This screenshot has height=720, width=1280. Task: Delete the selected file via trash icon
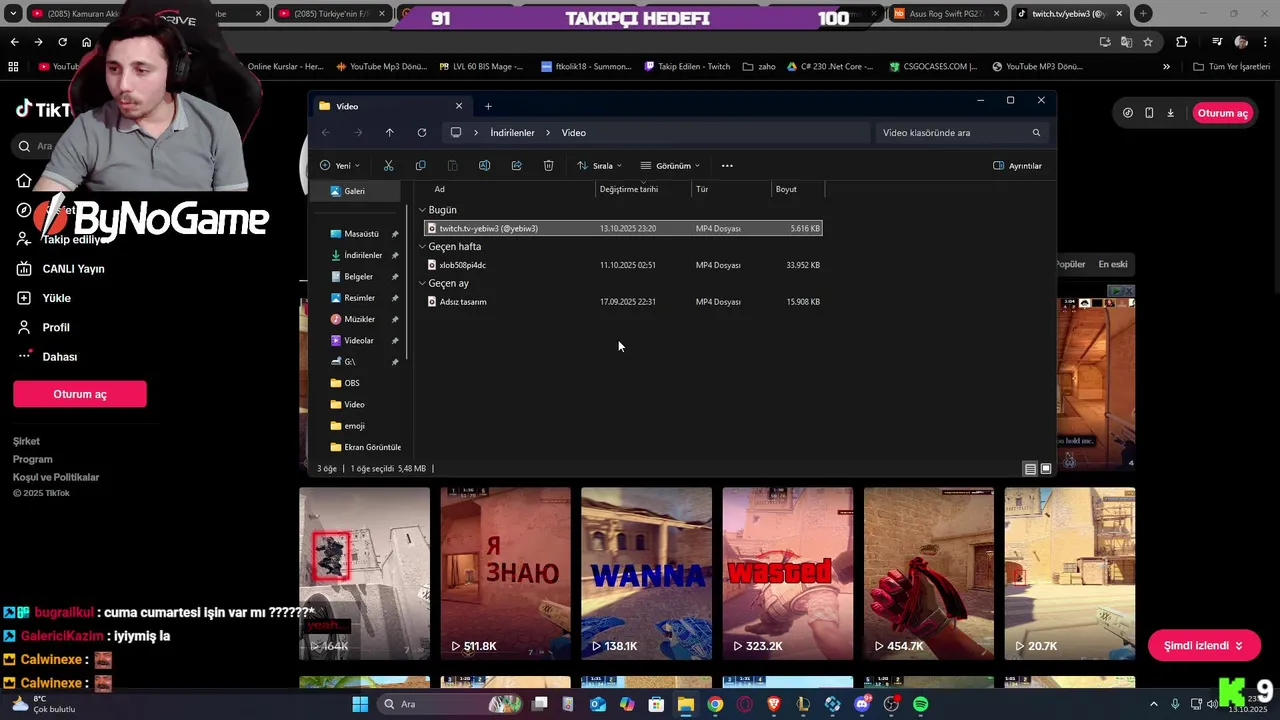click(x=548, y=165)
